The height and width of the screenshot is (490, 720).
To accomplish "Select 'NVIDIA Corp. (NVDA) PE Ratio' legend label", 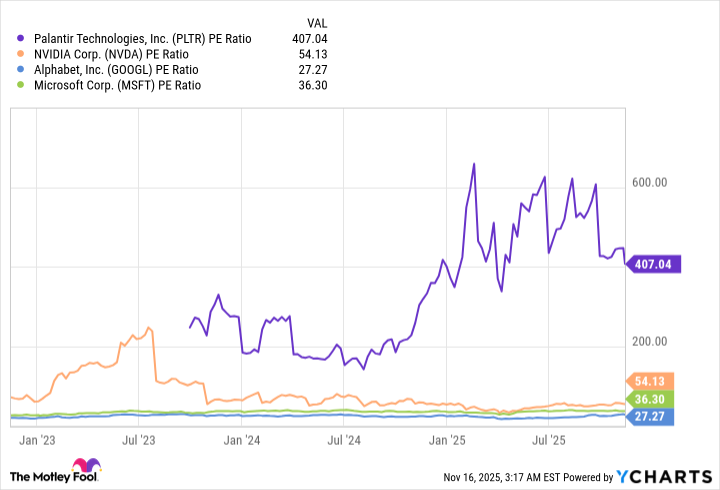I will pyautogui.click(x=111, y=55).
